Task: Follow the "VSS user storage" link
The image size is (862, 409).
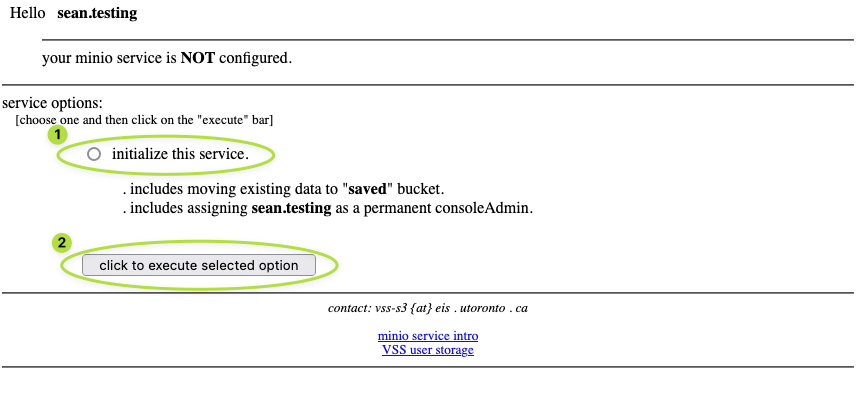Action: point(428,350)
